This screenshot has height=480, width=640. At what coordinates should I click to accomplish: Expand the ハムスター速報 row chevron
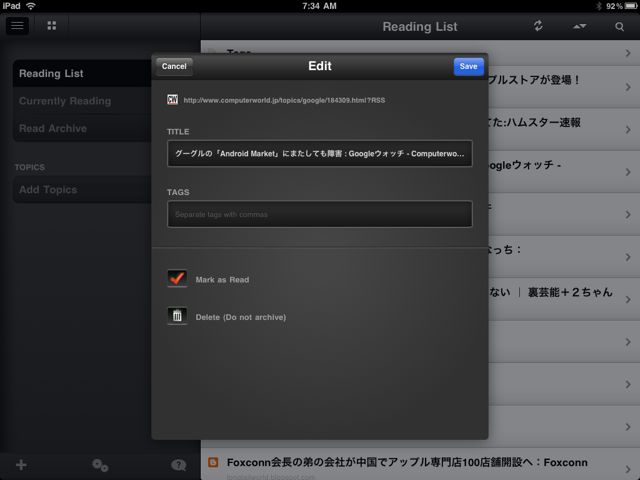(628, 130)
